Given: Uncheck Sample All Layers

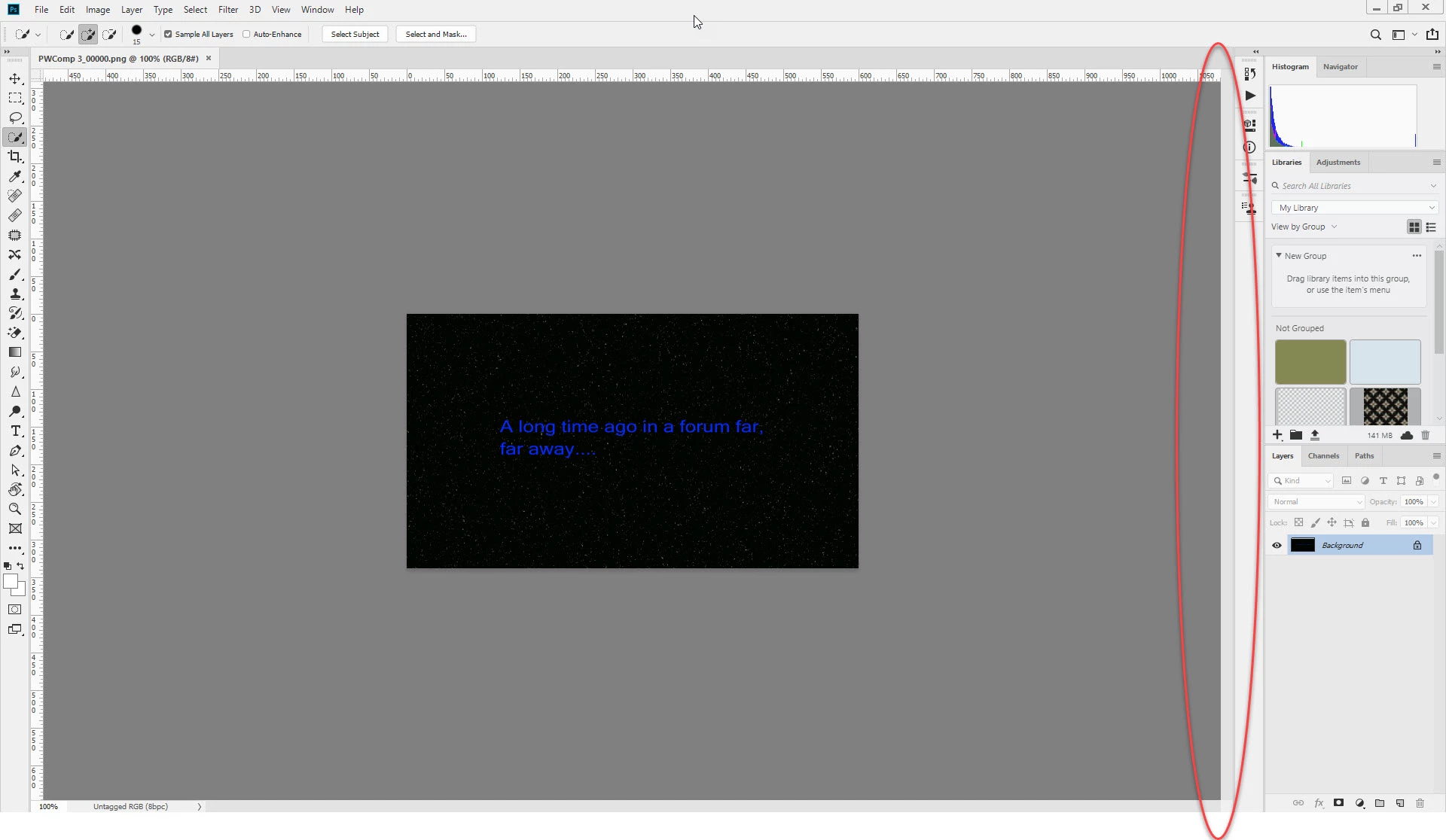Looking at the screenshot, I should click(169, 34).
